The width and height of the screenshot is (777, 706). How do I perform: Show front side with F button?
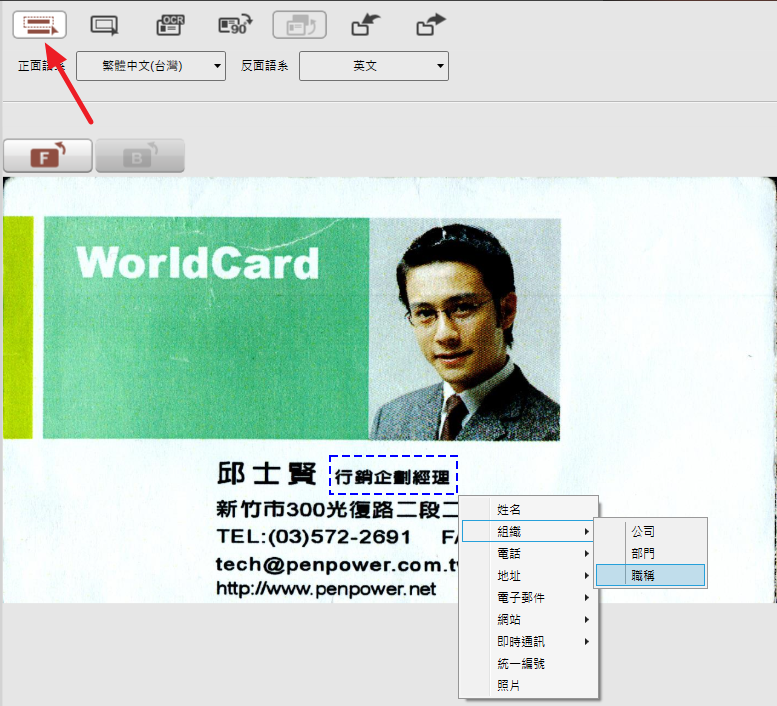(x=48, y=156)
